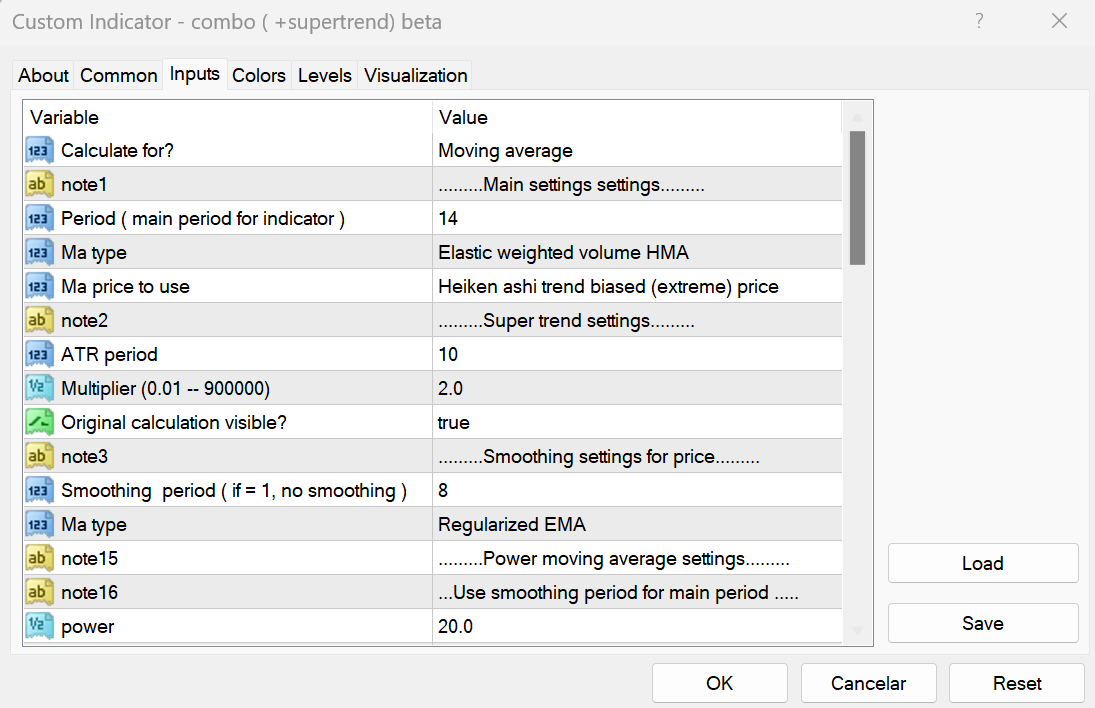Click the integer icon beside Ma price to use

coord(40,287)
